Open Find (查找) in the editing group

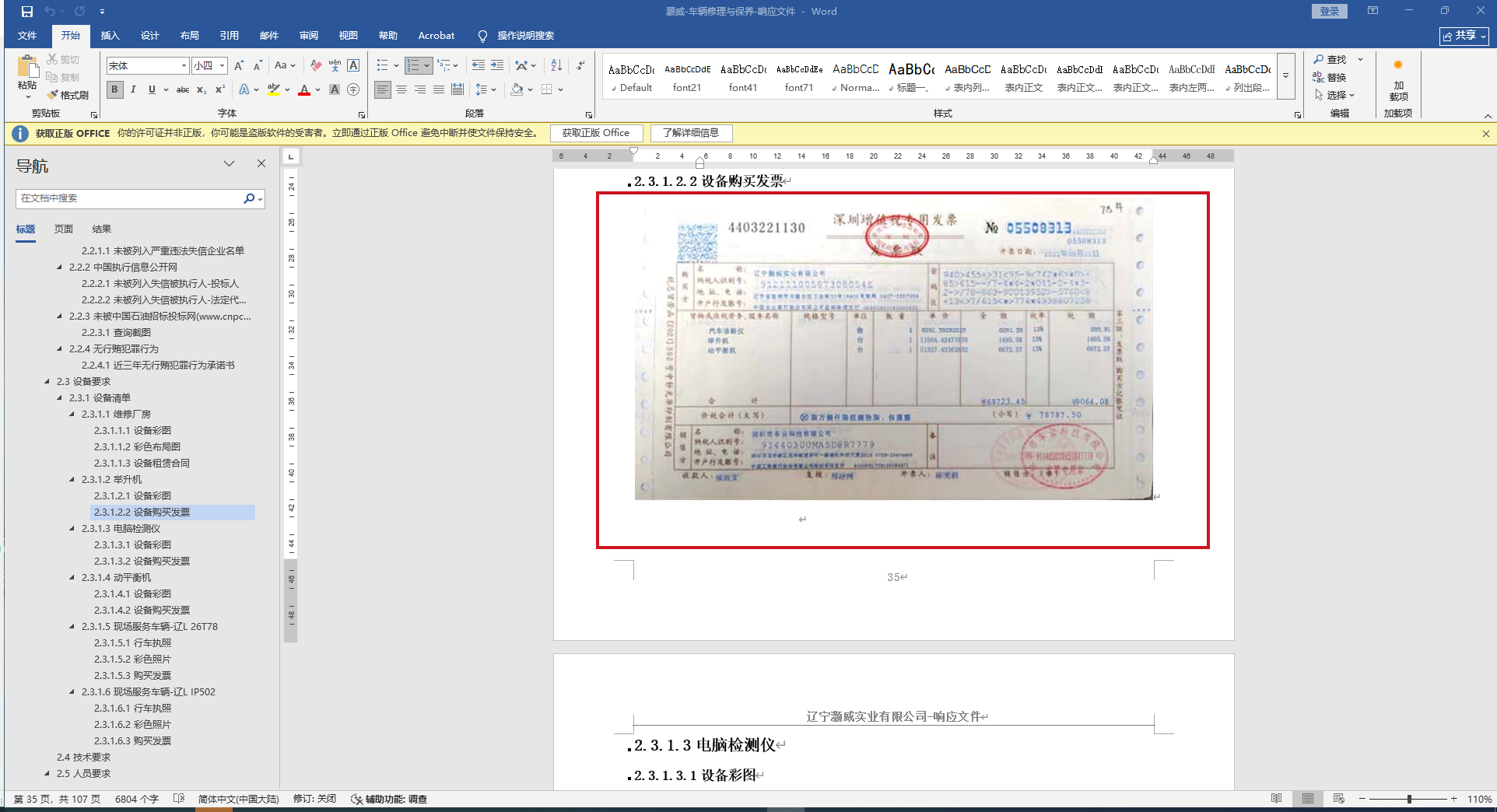coord(1330,60)
